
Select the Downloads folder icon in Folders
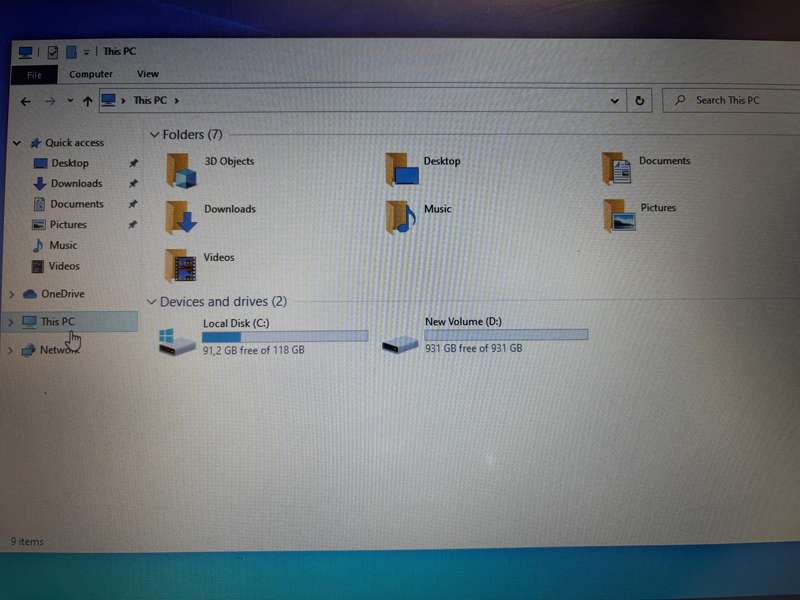[x=182, y=217]
